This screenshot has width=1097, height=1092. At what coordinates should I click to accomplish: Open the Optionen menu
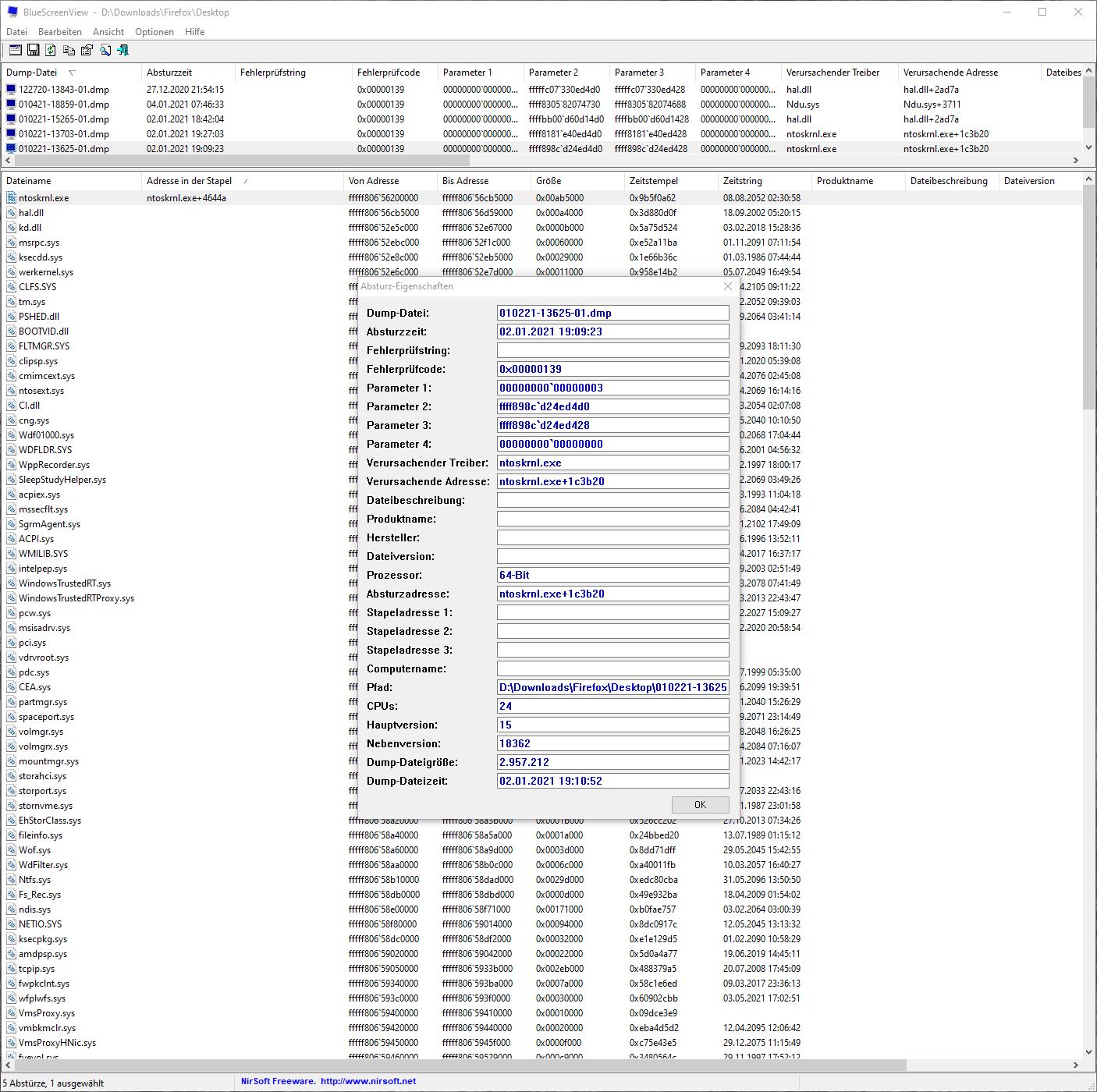[x=154, y=32]
